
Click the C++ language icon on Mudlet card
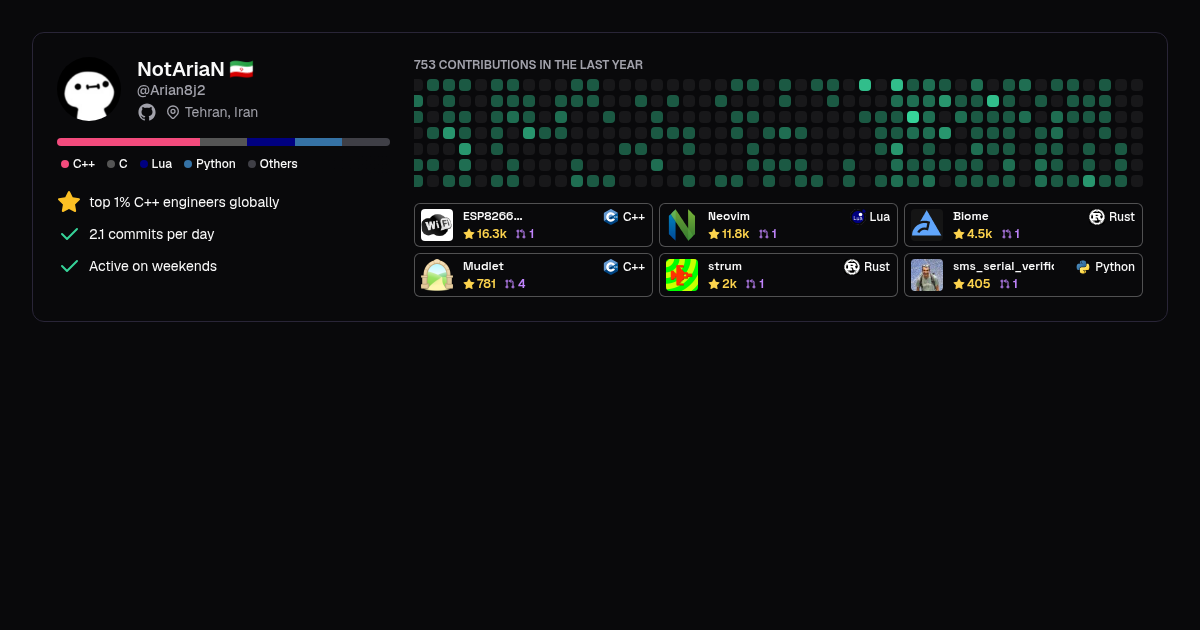click(610, 267)
